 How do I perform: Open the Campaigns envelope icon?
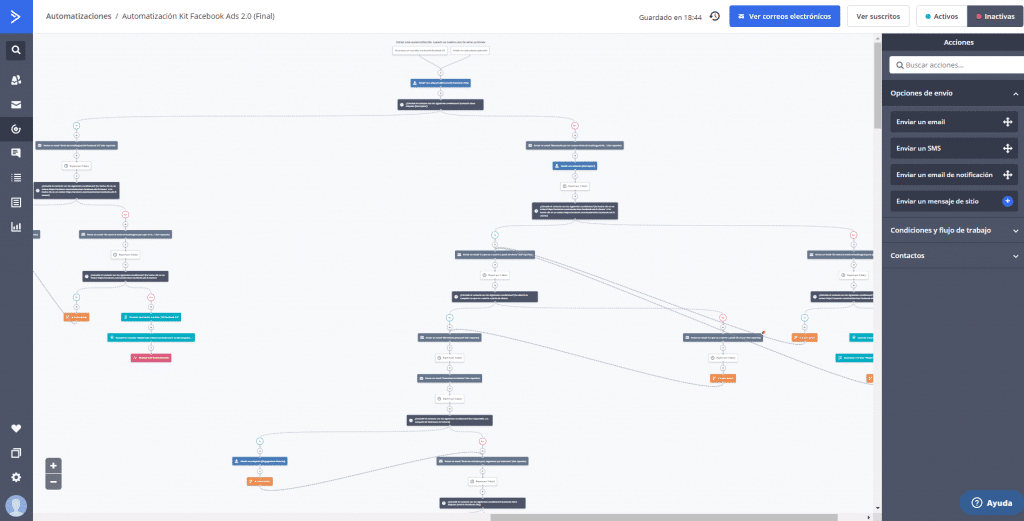tap(16, 104)
